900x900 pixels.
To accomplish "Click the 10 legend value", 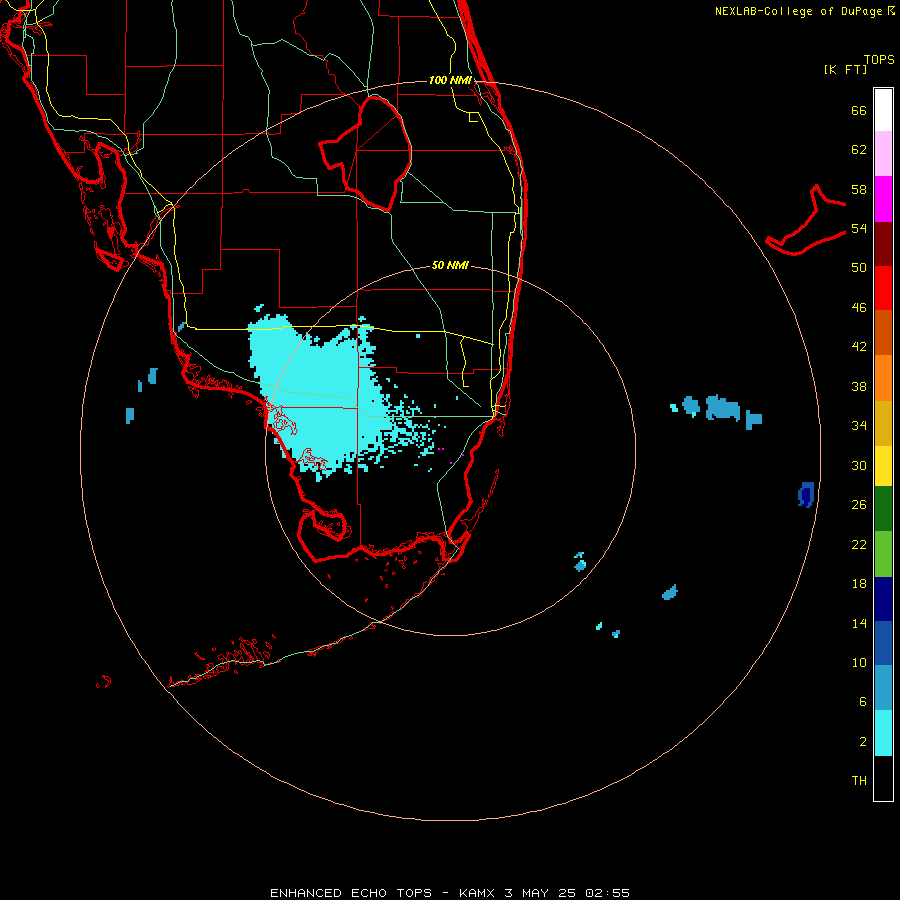I will 859,662.
